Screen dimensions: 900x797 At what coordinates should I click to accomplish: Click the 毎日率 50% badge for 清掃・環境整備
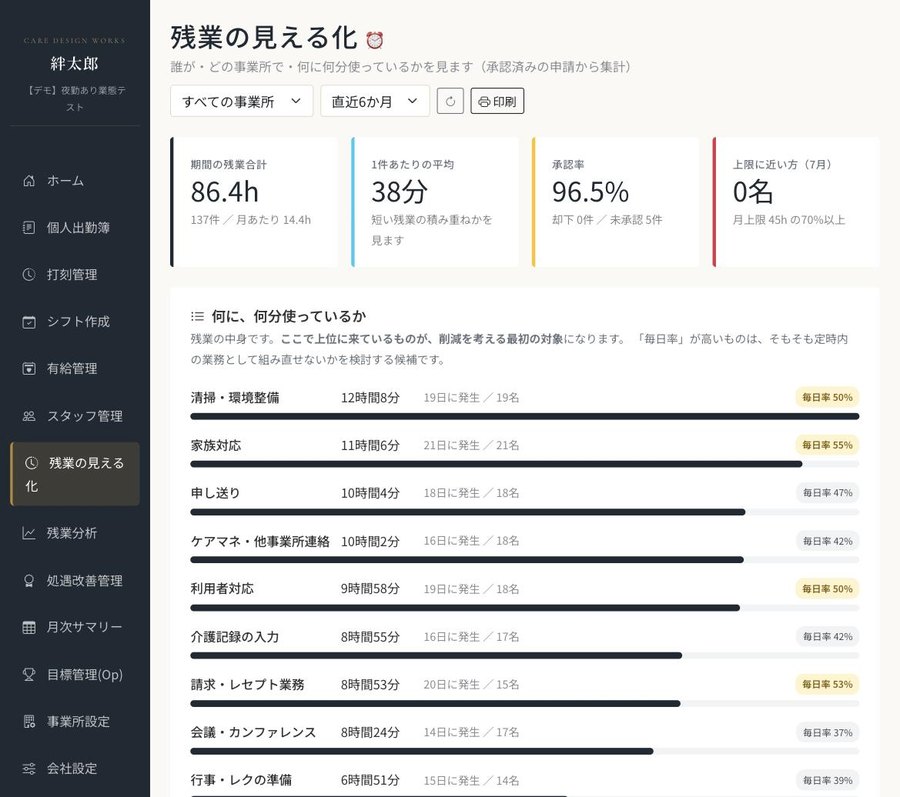pos(827,397)
